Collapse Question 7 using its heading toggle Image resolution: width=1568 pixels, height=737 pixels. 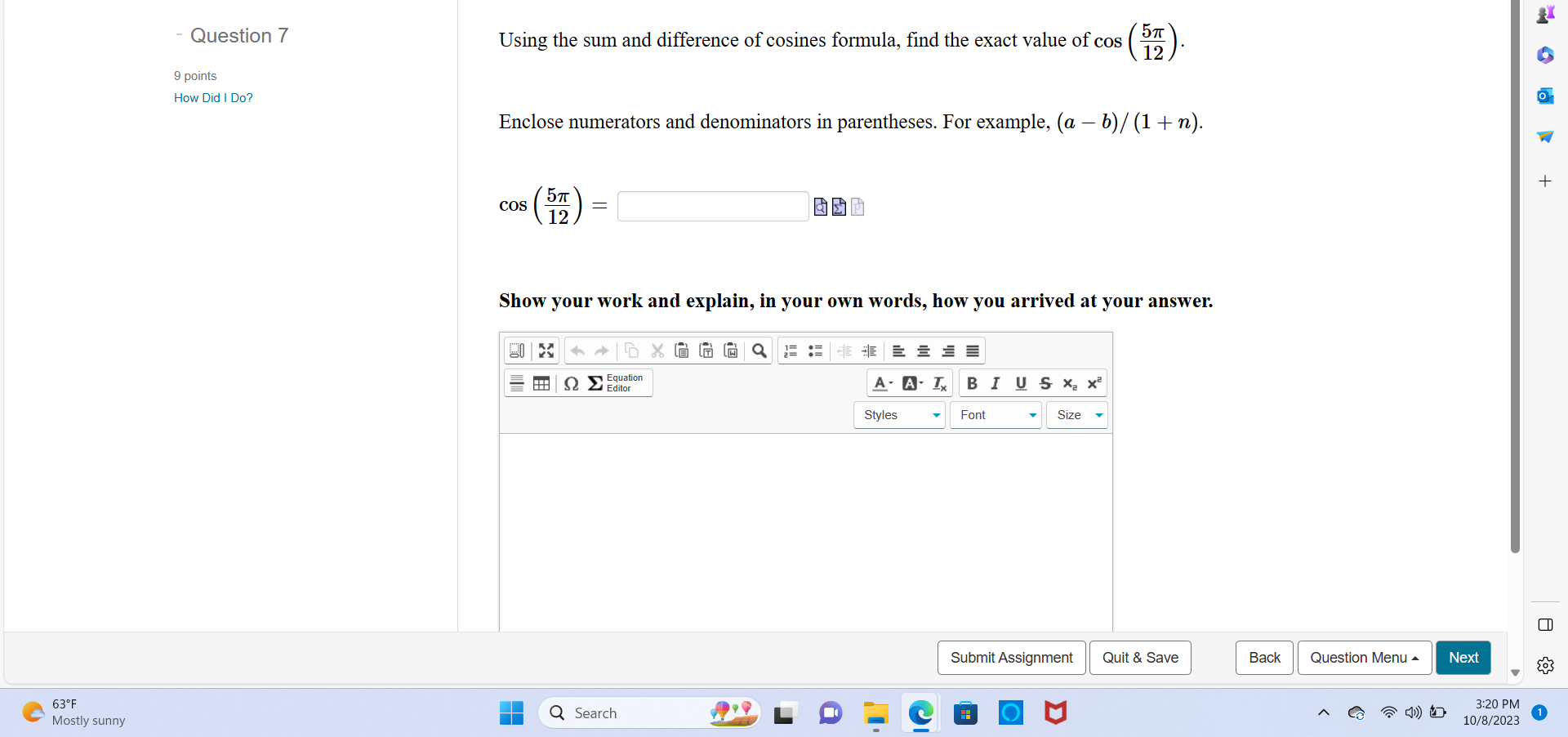pos(179,34)
